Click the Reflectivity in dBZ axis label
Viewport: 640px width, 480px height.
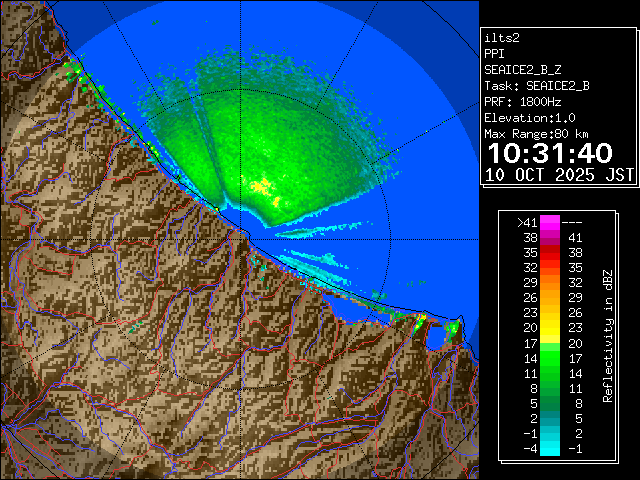[607, 335]
